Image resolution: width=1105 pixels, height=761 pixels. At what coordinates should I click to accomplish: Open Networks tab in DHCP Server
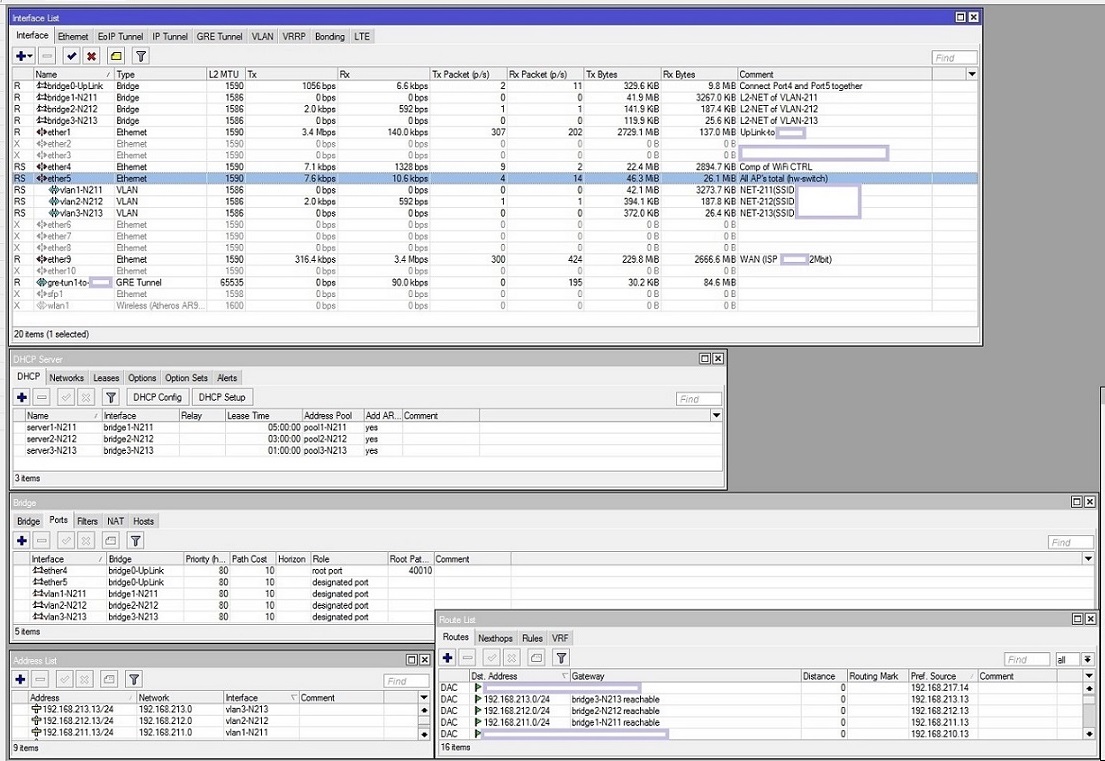click(66, 378)
